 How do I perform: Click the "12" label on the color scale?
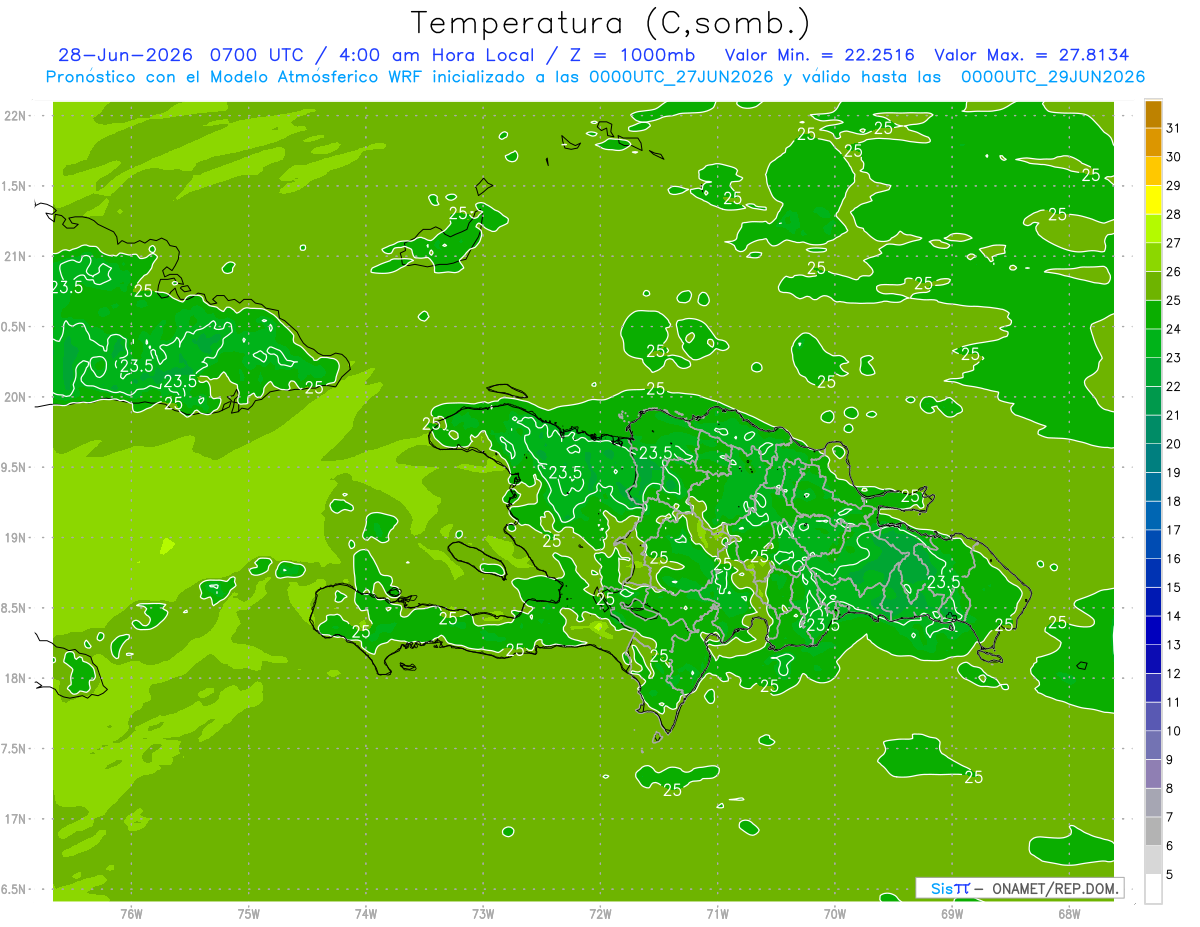[x=1174, y=673]
